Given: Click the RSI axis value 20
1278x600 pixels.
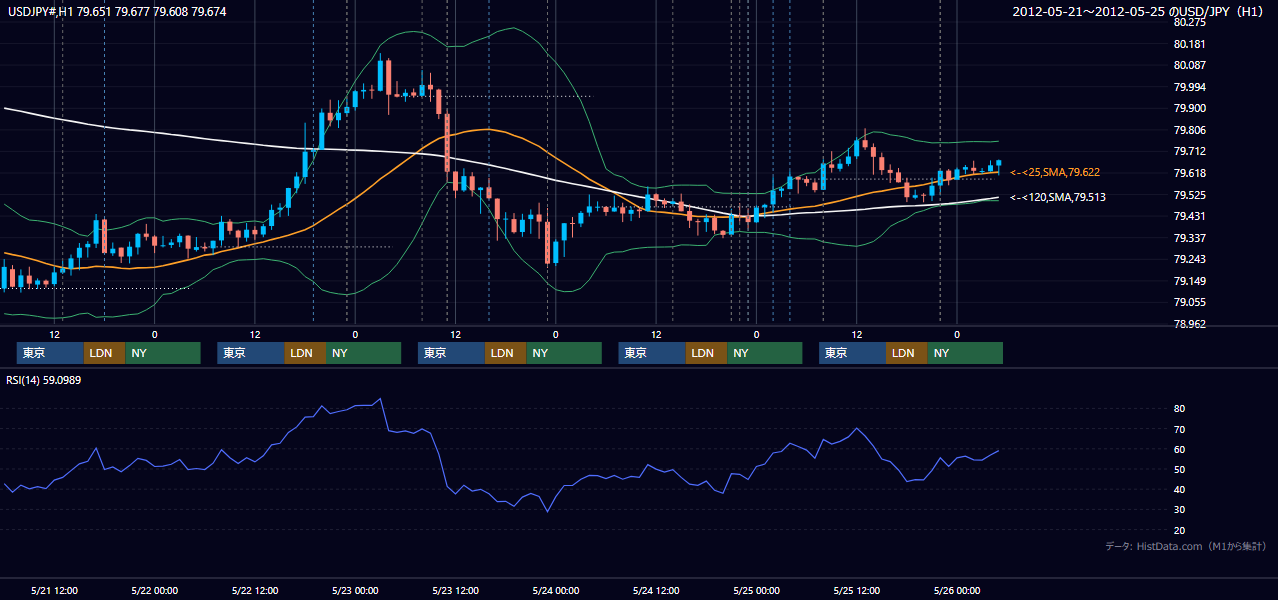Looking at the screenshot, I should [x=1180, y=530].
